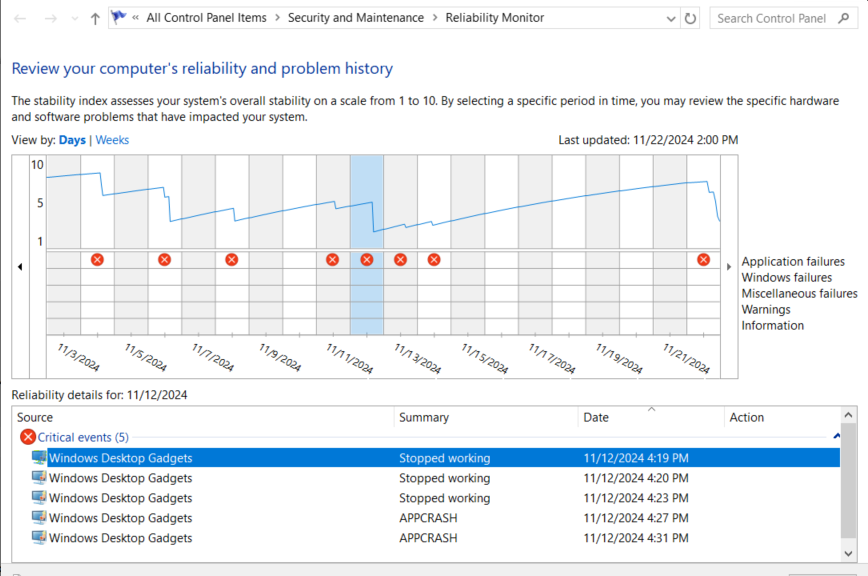This screenshot has height=576, width=868.
Task: Sort by the Source column header
Action: 203,417
